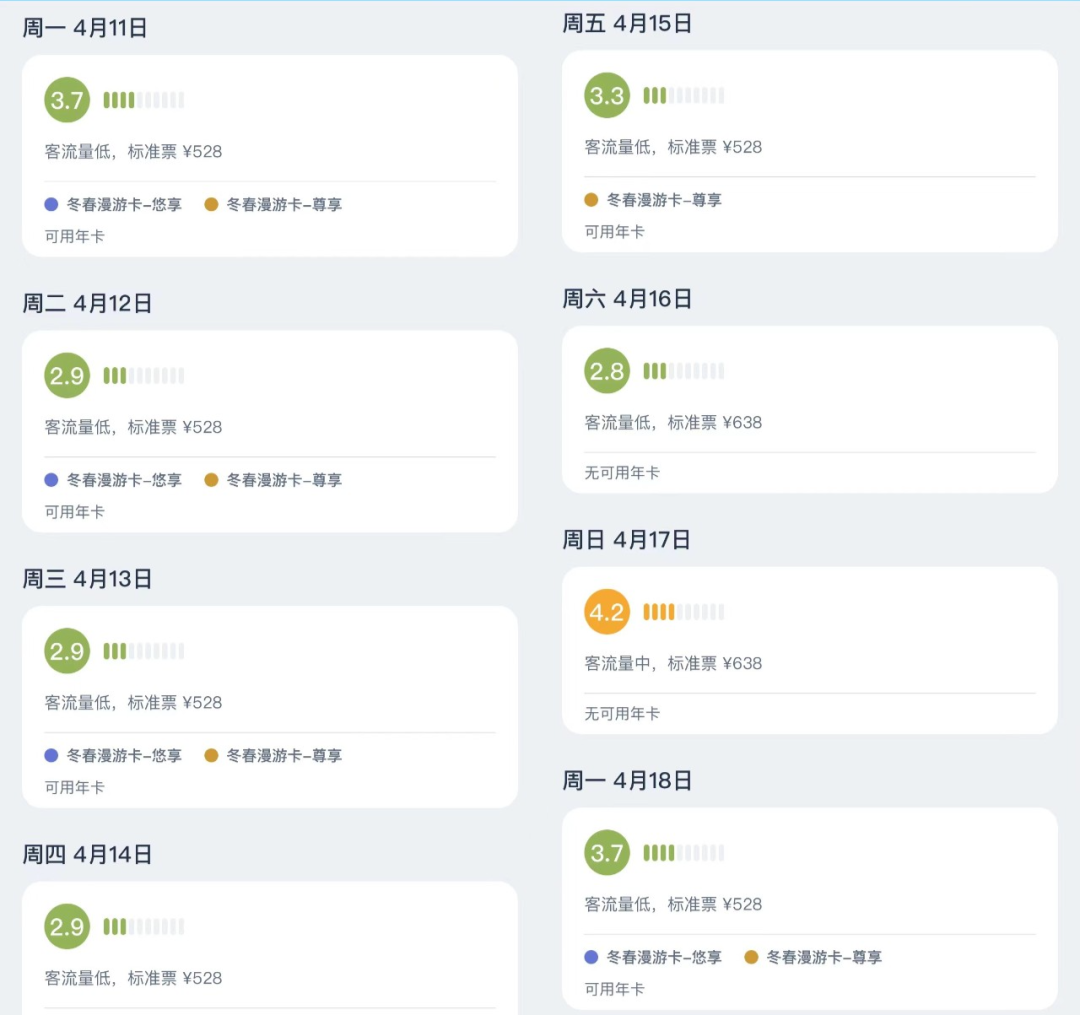Select 冬春漫游卡-悠享 on April 18 card

pos(664,957)
